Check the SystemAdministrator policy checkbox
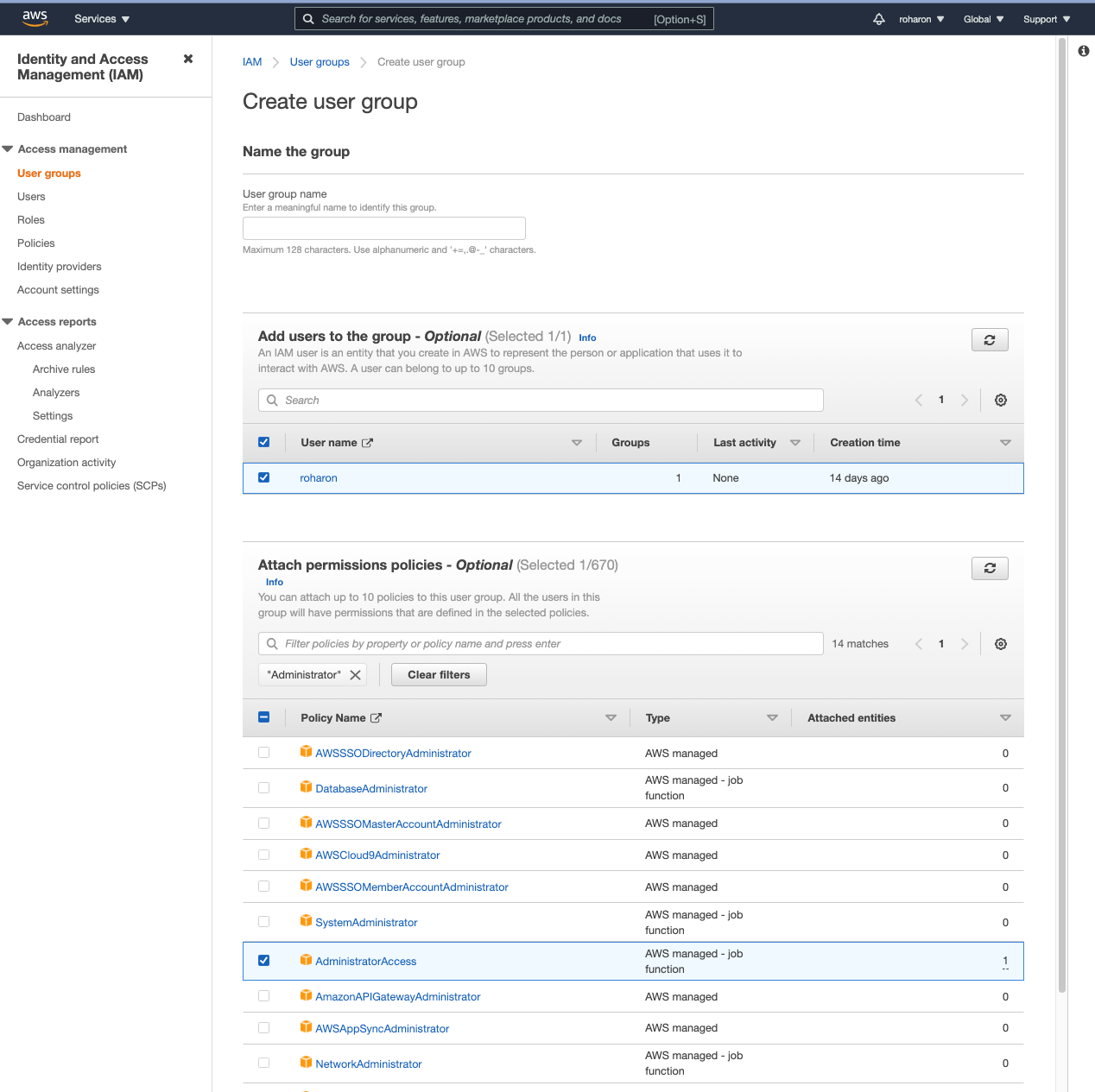Viewport: 1095px width, 1092px height. [264, 922]
